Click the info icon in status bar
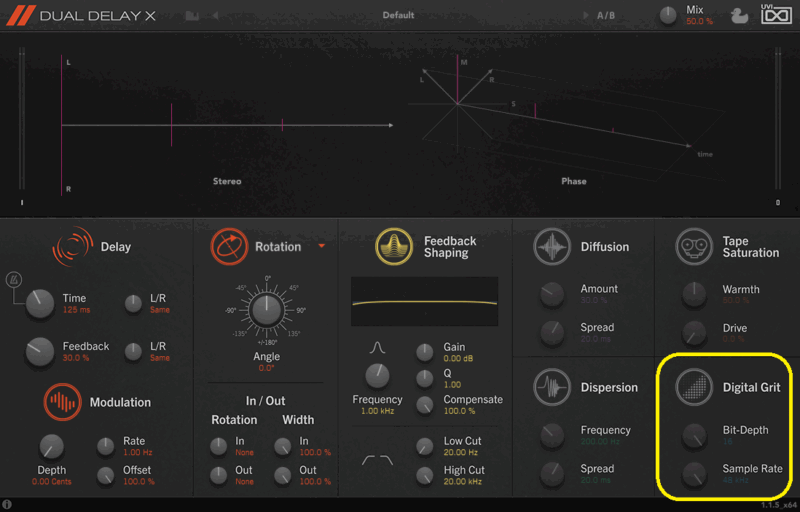Screen dimensions: 800x512 7,505
